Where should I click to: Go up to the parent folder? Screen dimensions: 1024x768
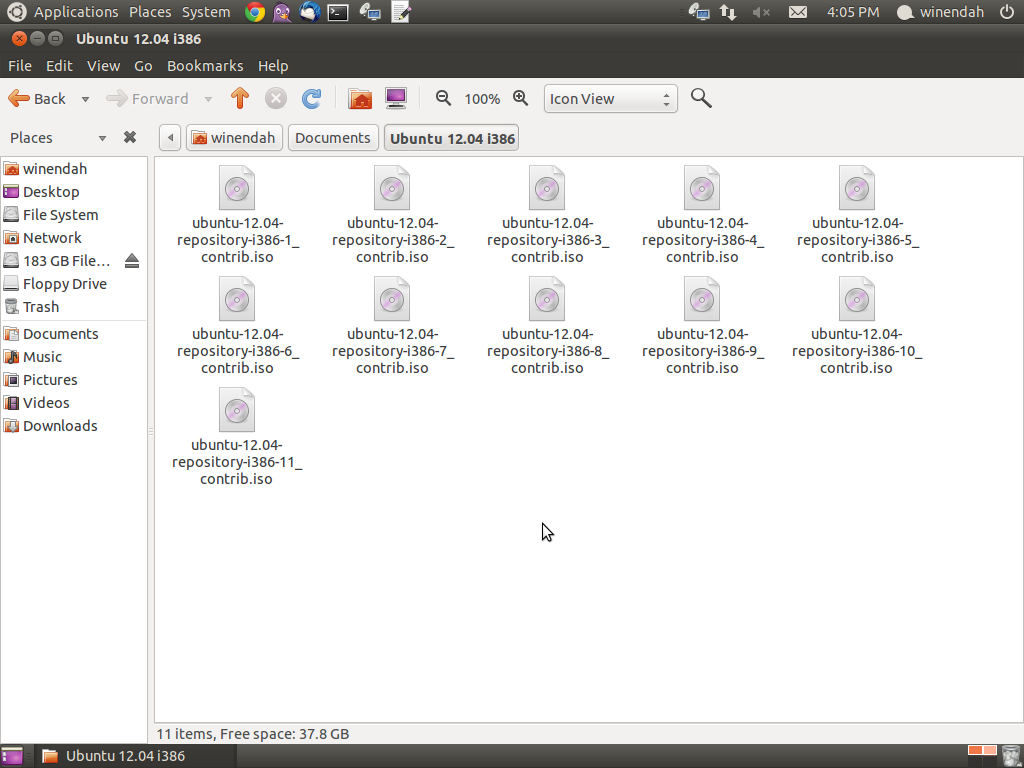coord(240,99)
